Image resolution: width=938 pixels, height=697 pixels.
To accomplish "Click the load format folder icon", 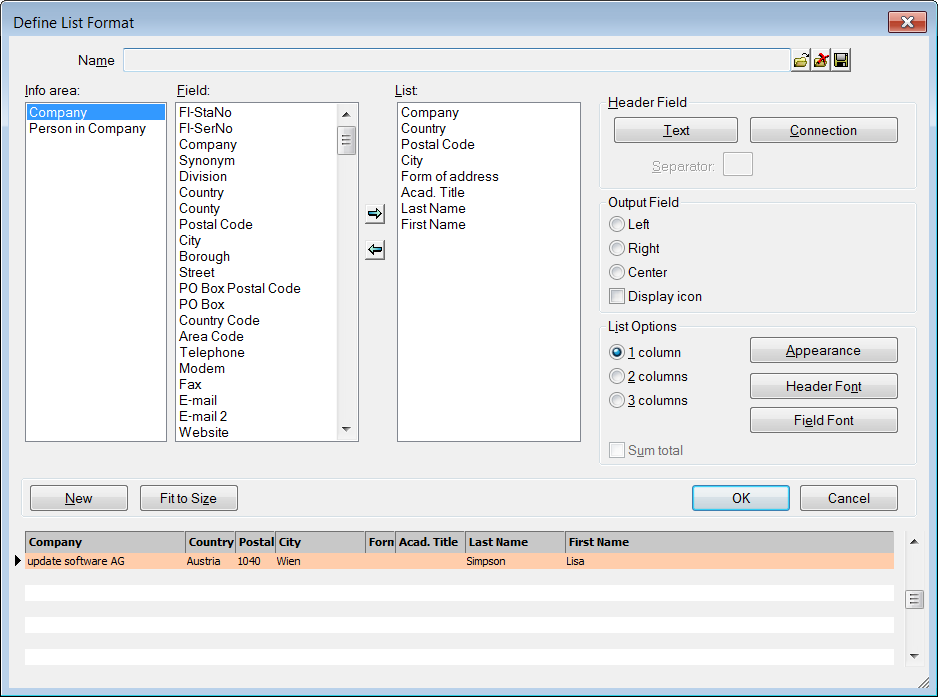I will click(801, 61).
